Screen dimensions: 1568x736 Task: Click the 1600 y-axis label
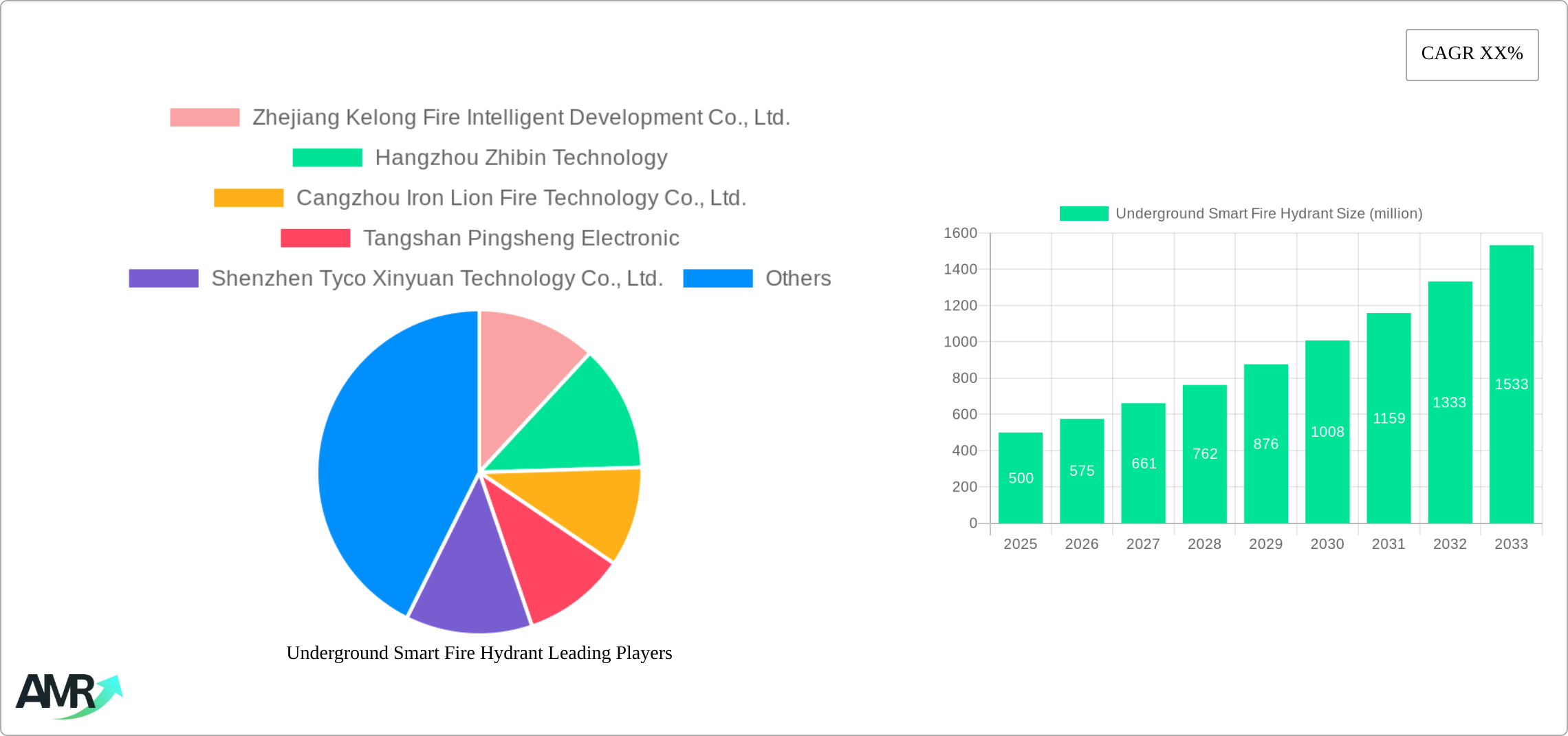(960, 233)
